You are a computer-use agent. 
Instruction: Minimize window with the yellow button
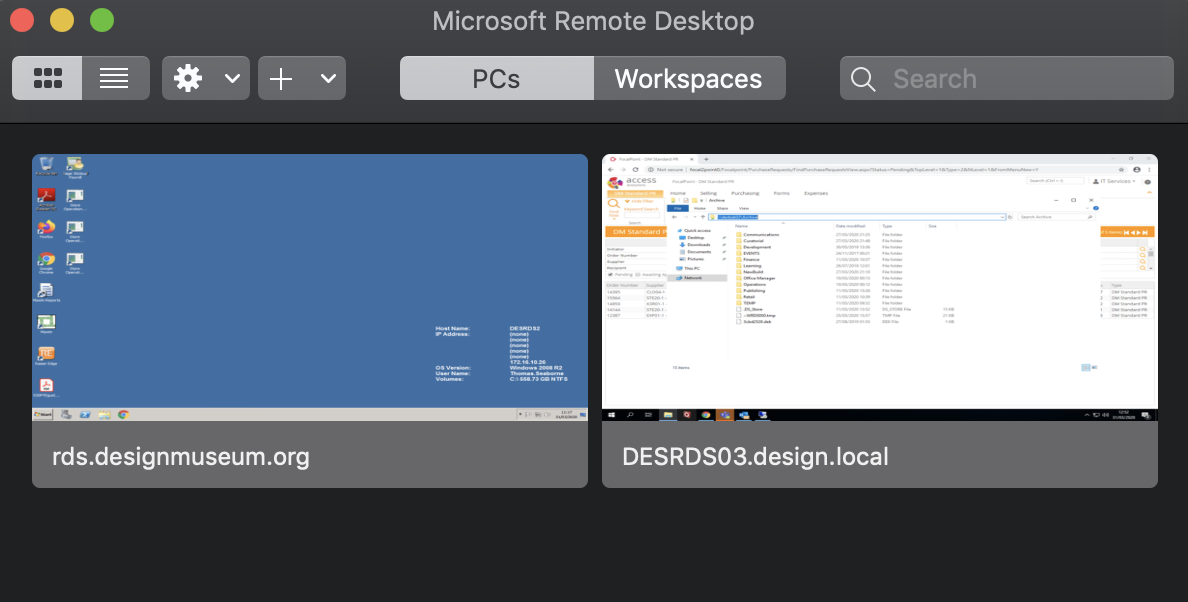[x=62, y=20]
